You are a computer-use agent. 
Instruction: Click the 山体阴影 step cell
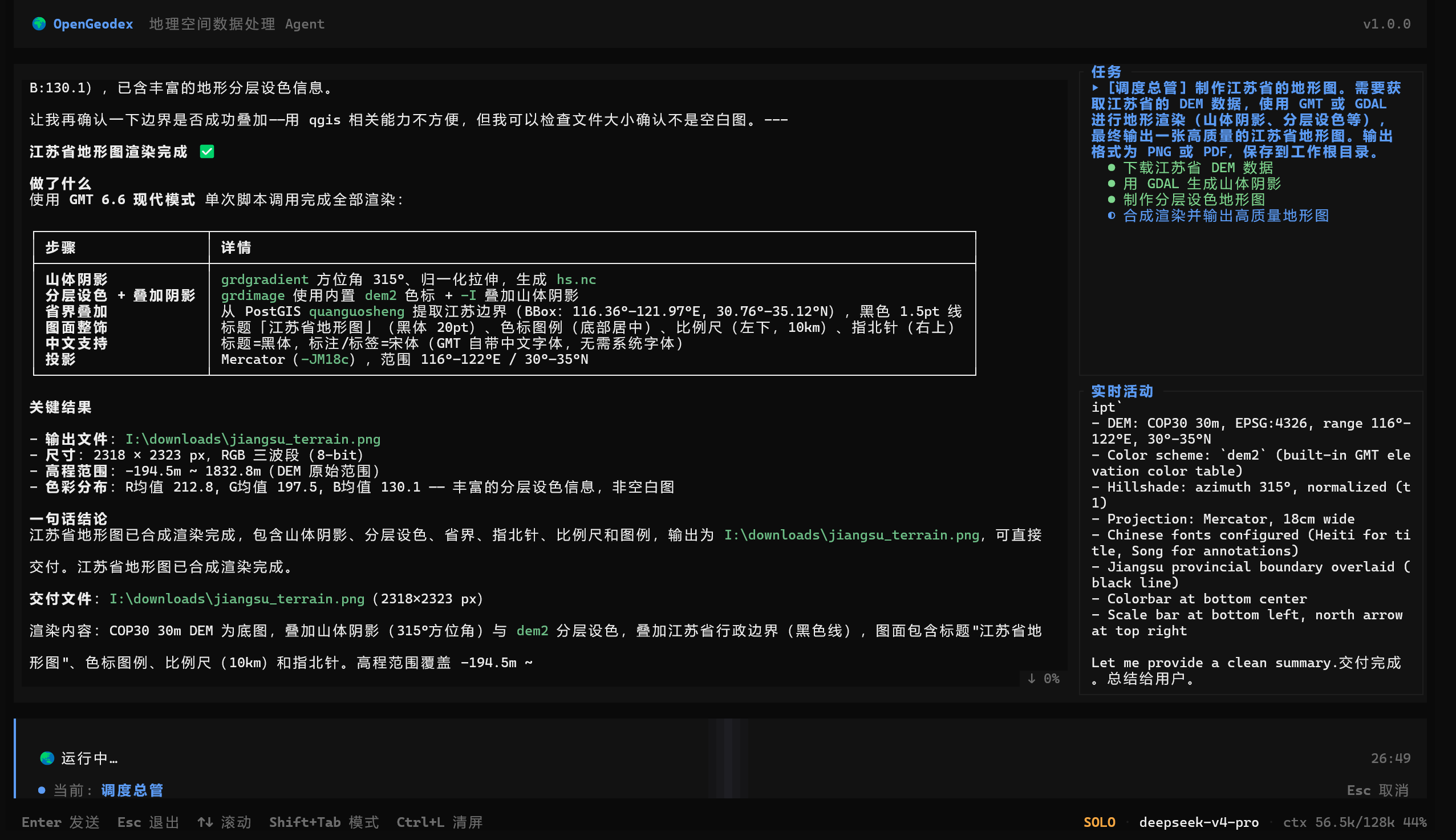[77, 280]
